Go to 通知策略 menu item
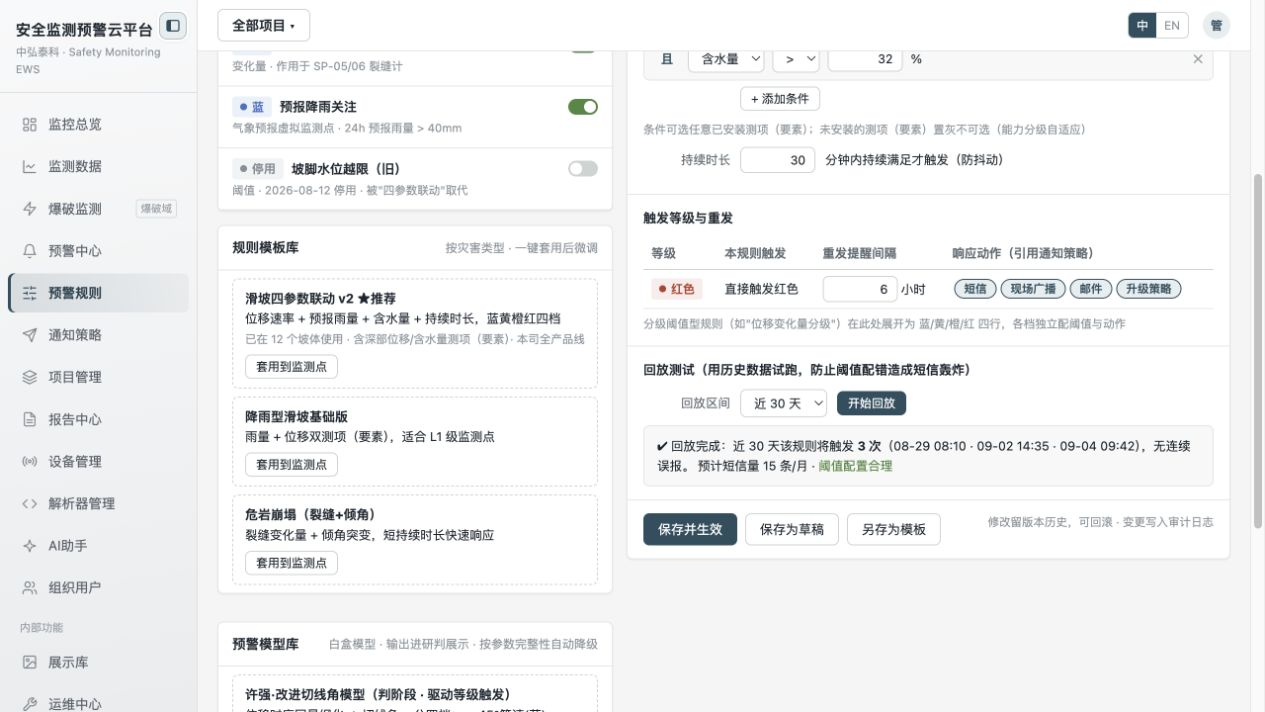Image resolution: width=1265 pixels, height=712 pixels. click(x=98, y=335)
